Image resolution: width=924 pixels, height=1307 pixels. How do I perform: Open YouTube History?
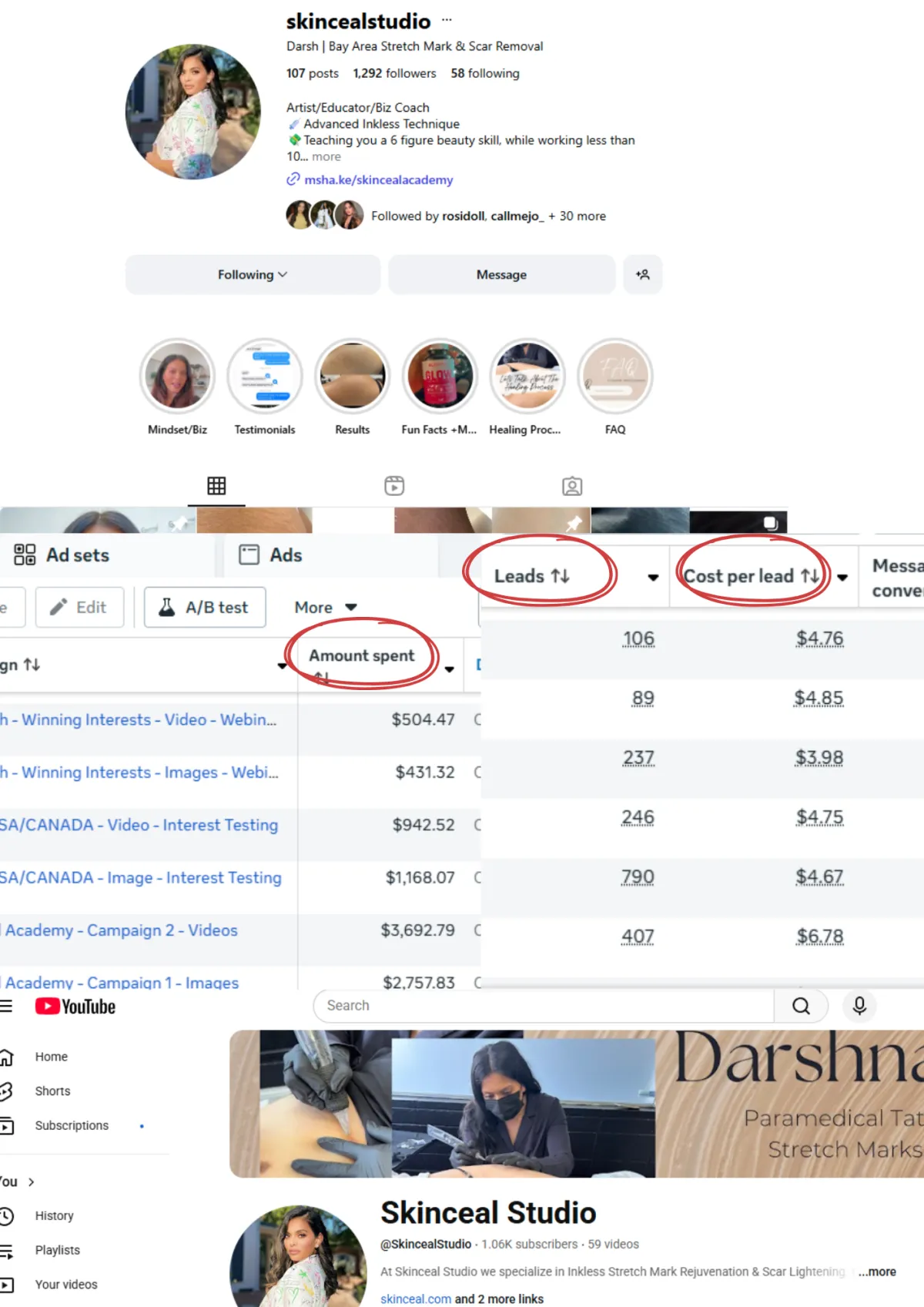pos(54,1215)
